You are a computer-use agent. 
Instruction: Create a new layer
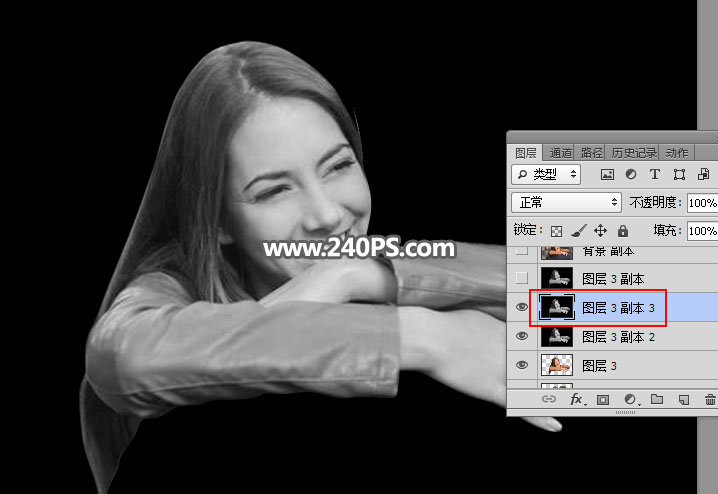pyautogui.click(x=684, y=400)
